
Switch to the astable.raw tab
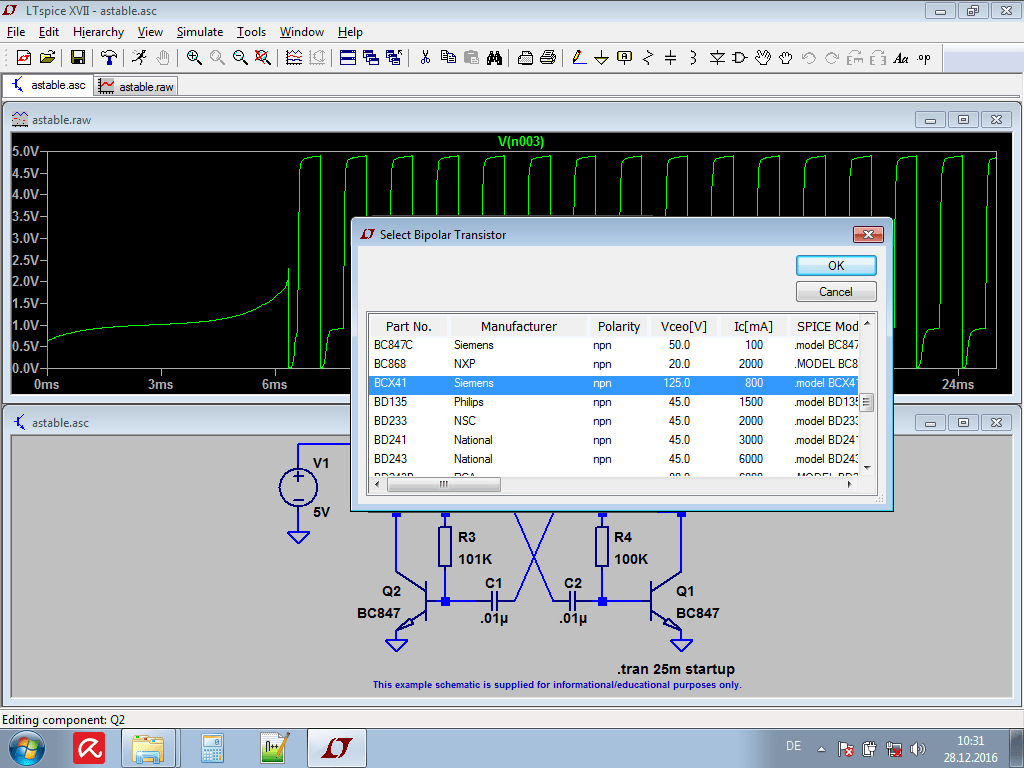pyautogui.click(x=135, y=85)
